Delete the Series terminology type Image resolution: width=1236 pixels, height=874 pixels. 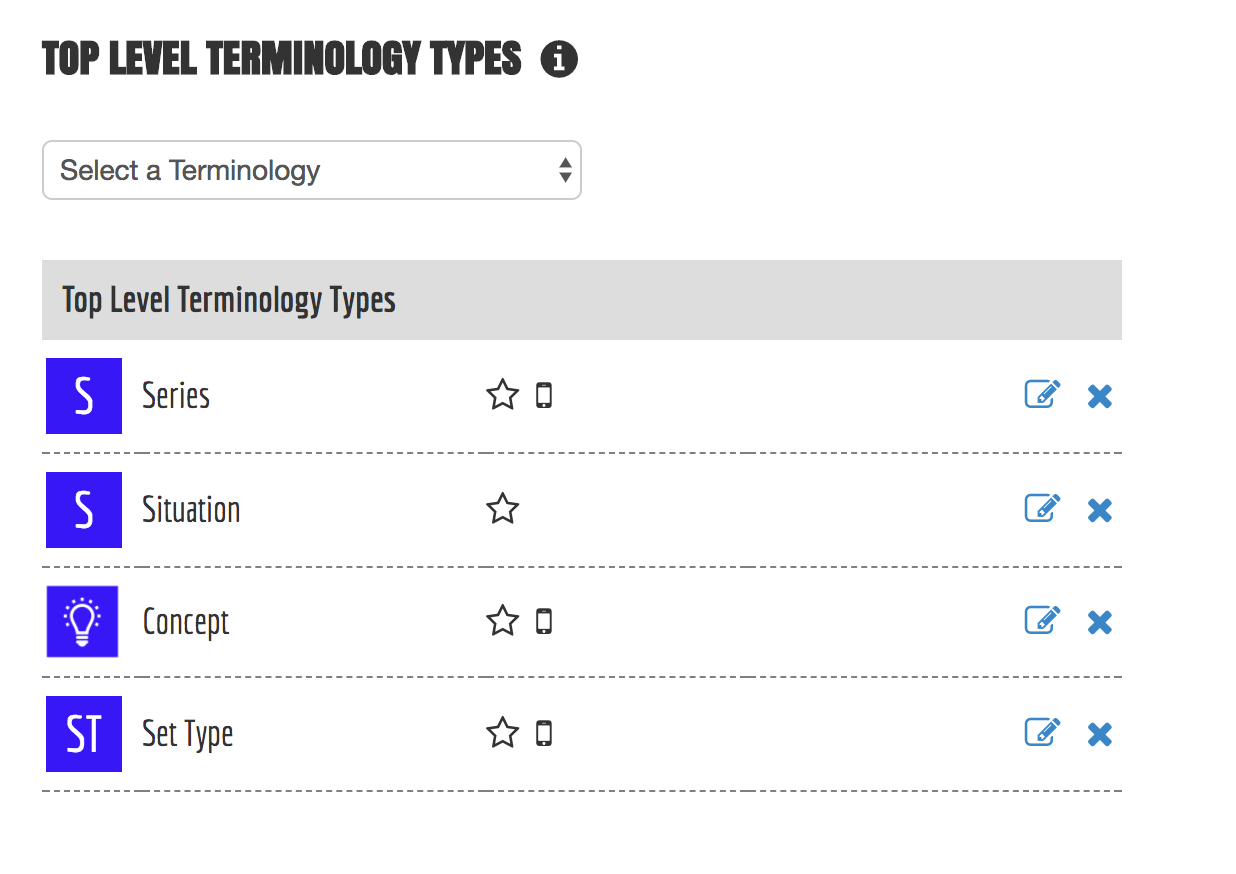pyautogui.click(x=1100, y=397)
